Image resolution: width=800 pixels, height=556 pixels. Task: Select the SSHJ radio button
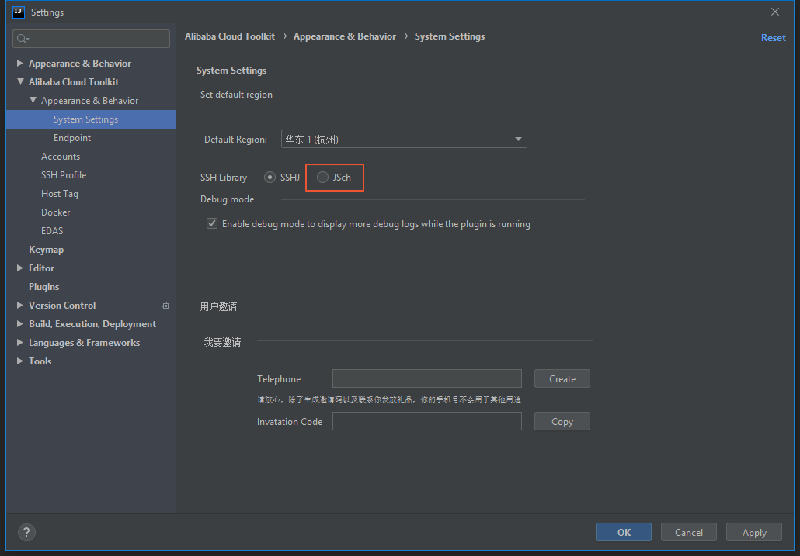point(269,177)
